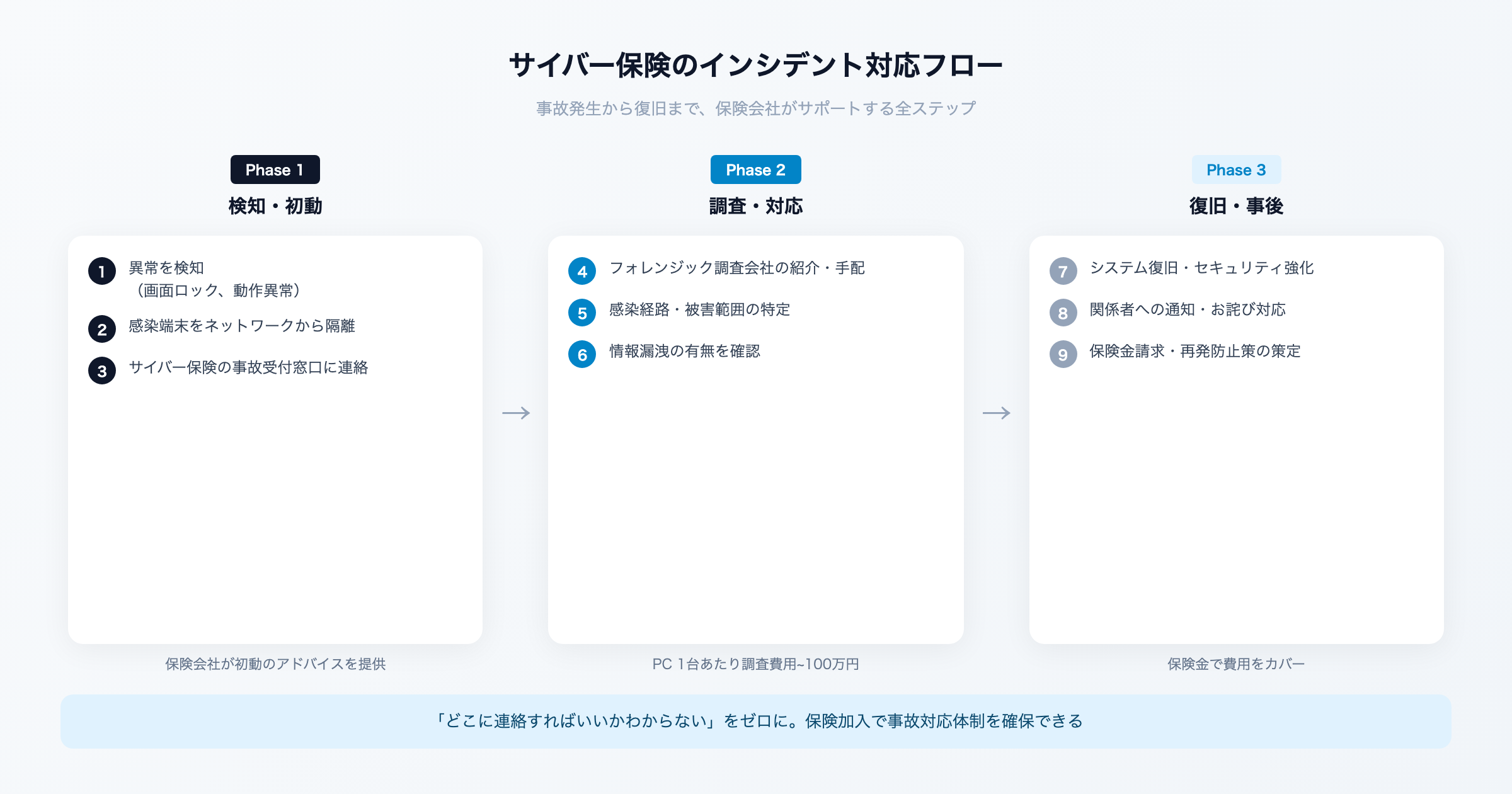Viewport: 1512px width, 794px height.
Task: Click circle 5 beside 感染経路・被害範囲の特定
Action: [582, 311]
